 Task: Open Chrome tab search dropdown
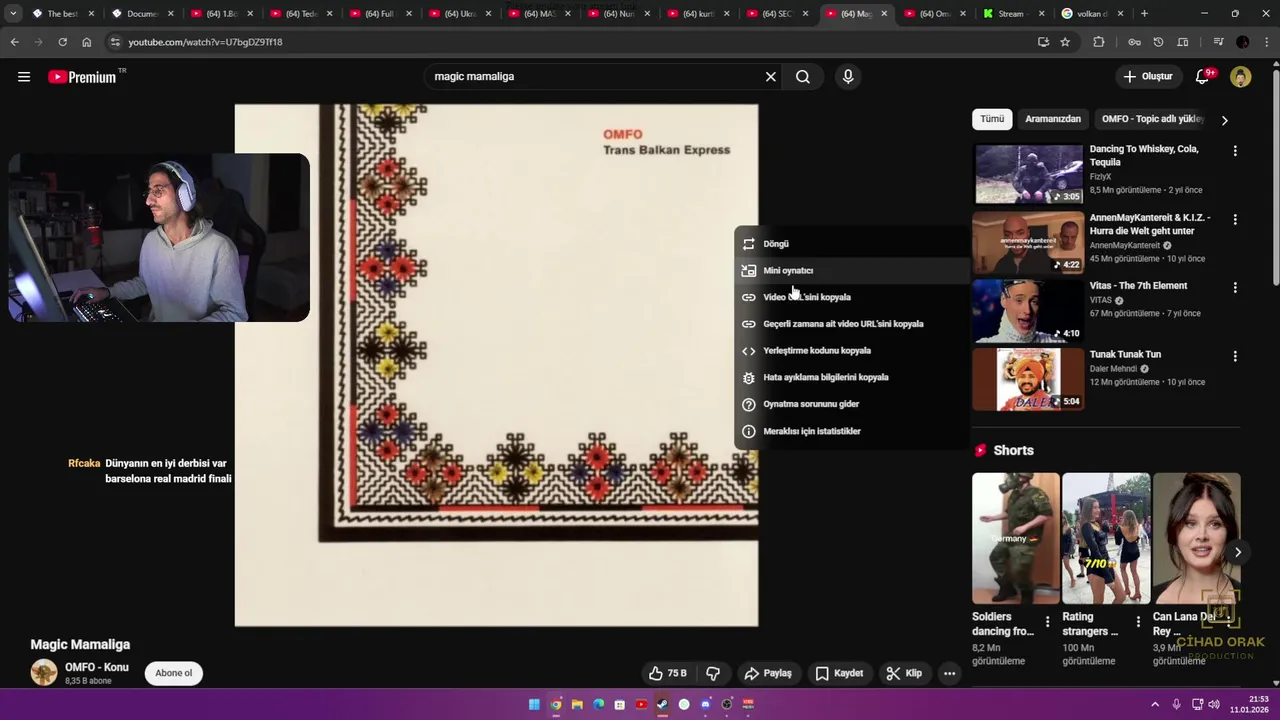13,14
